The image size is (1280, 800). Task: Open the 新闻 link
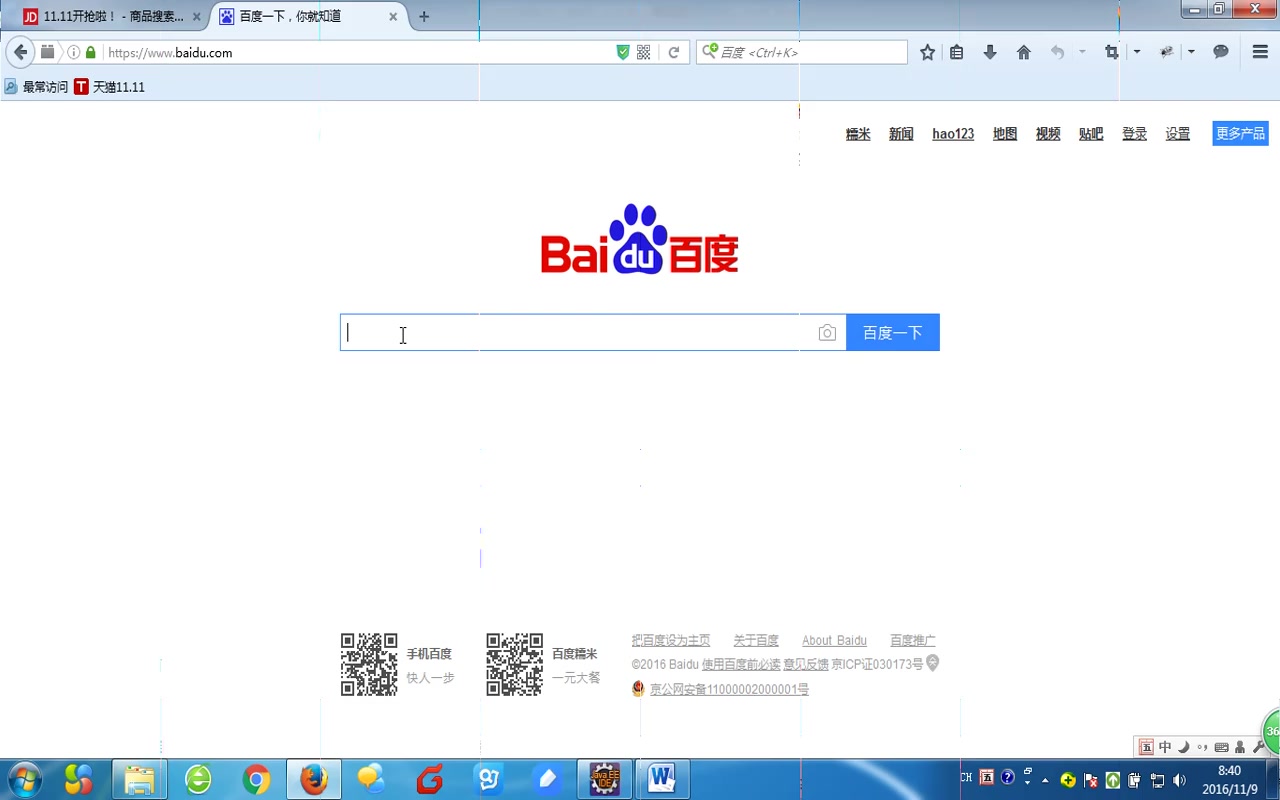coord(901,134)
